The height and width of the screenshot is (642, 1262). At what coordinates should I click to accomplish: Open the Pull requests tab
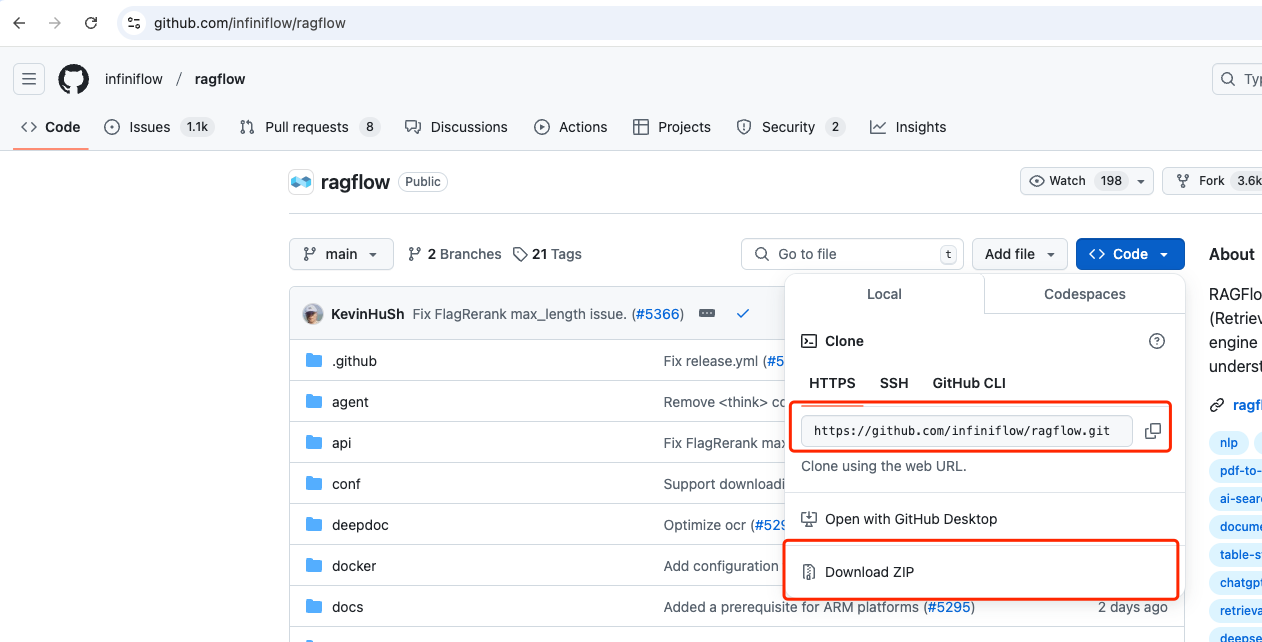tap(306, 127)
